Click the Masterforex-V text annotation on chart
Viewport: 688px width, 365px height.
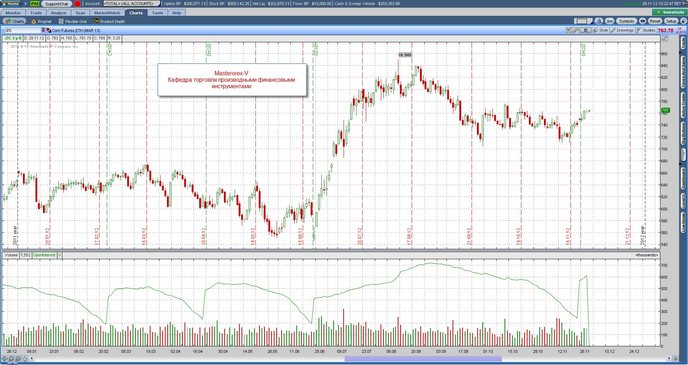pos(232,80)
